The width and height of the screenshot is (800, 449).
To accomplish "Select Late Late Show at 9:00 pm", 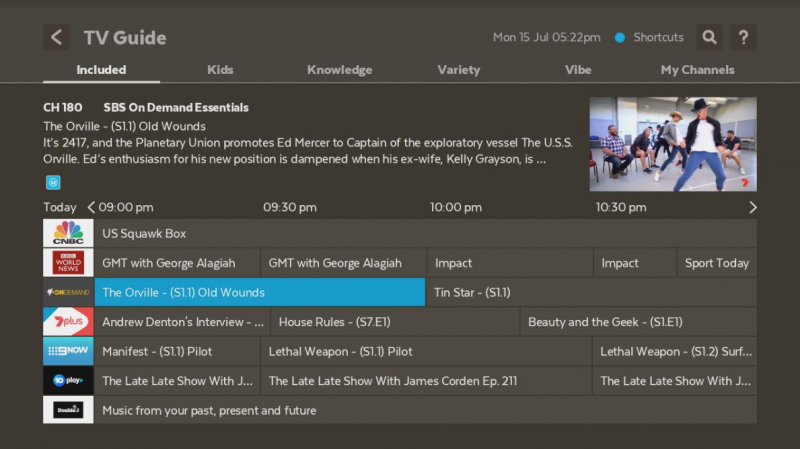I will [x=177, y=381].
